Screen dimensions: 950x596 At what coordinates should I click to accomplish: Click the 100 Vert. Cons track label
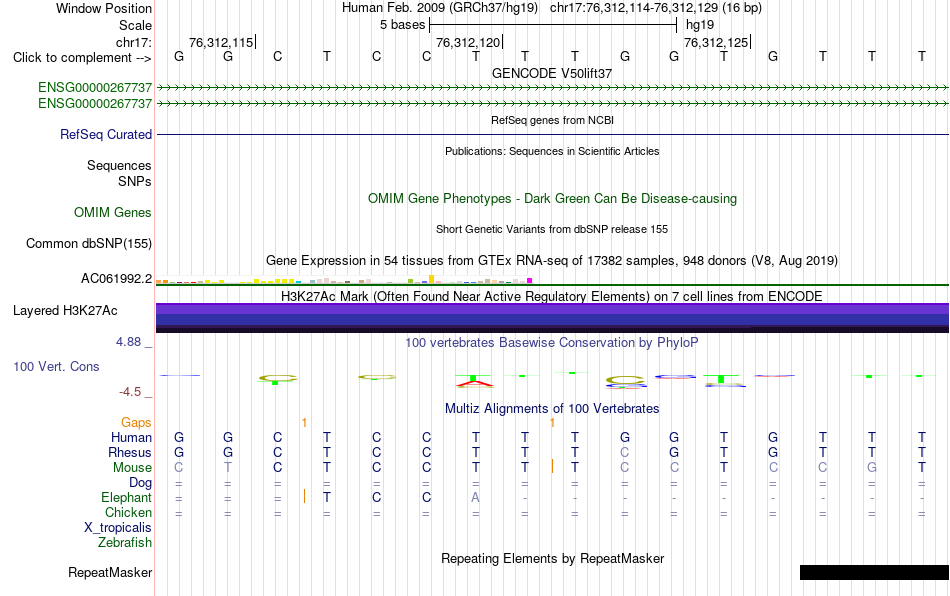tap(56, 366)
